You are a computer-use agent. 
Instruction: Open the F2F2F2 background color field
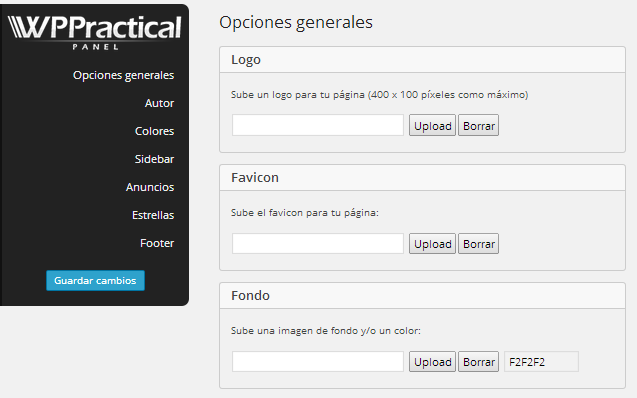point(541,361)
